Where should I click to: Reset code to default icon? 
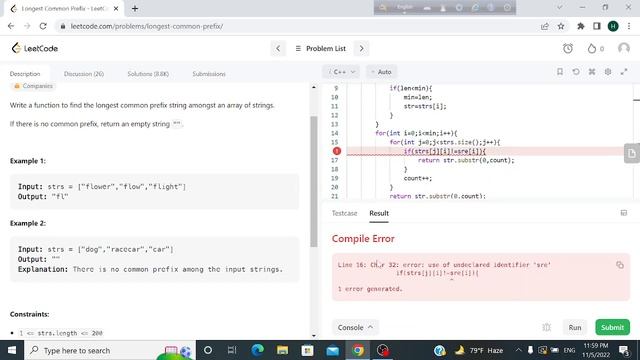tap(576, 72)
